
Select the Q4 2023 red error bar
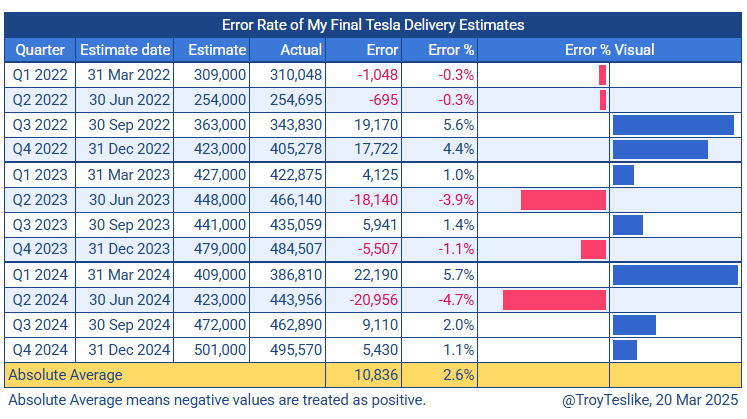click(593, 250)
